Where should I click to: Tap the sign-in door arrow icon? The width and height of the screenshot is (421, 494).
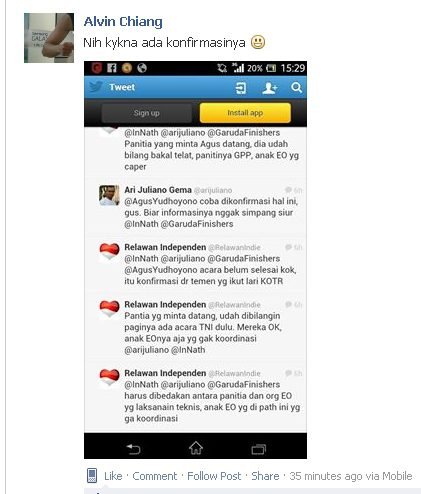241,88
